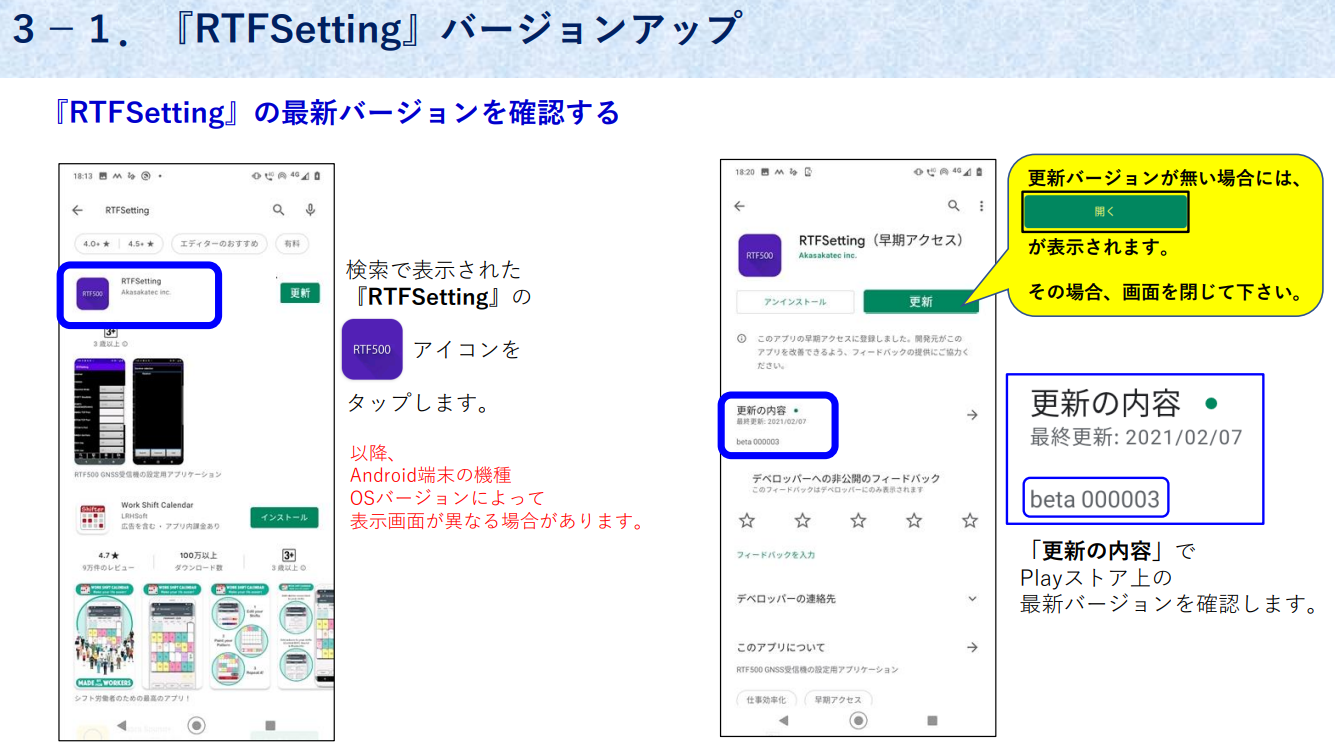
Task: Open second black RTFSetting screenshot thumbnail
Action: [x=158, y=412]
